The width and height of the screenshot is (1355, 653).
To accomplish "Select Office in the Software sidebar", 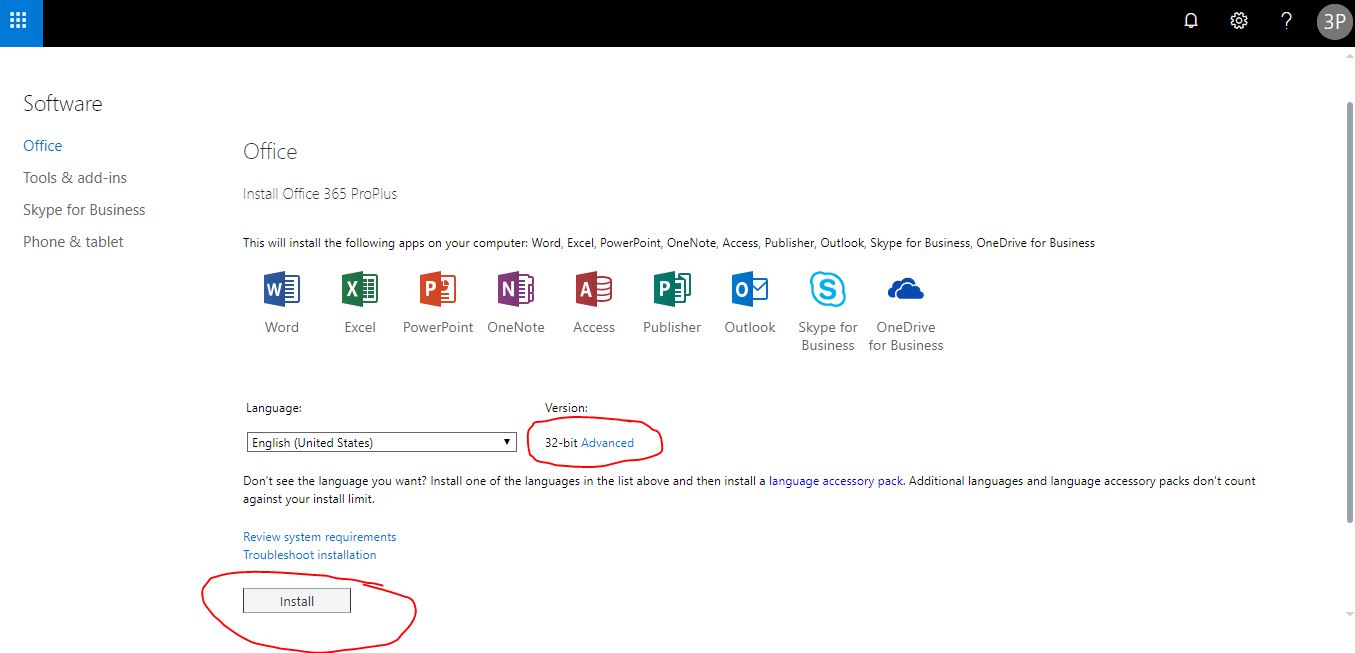I will pyautogui.click(x=43, y=146).
